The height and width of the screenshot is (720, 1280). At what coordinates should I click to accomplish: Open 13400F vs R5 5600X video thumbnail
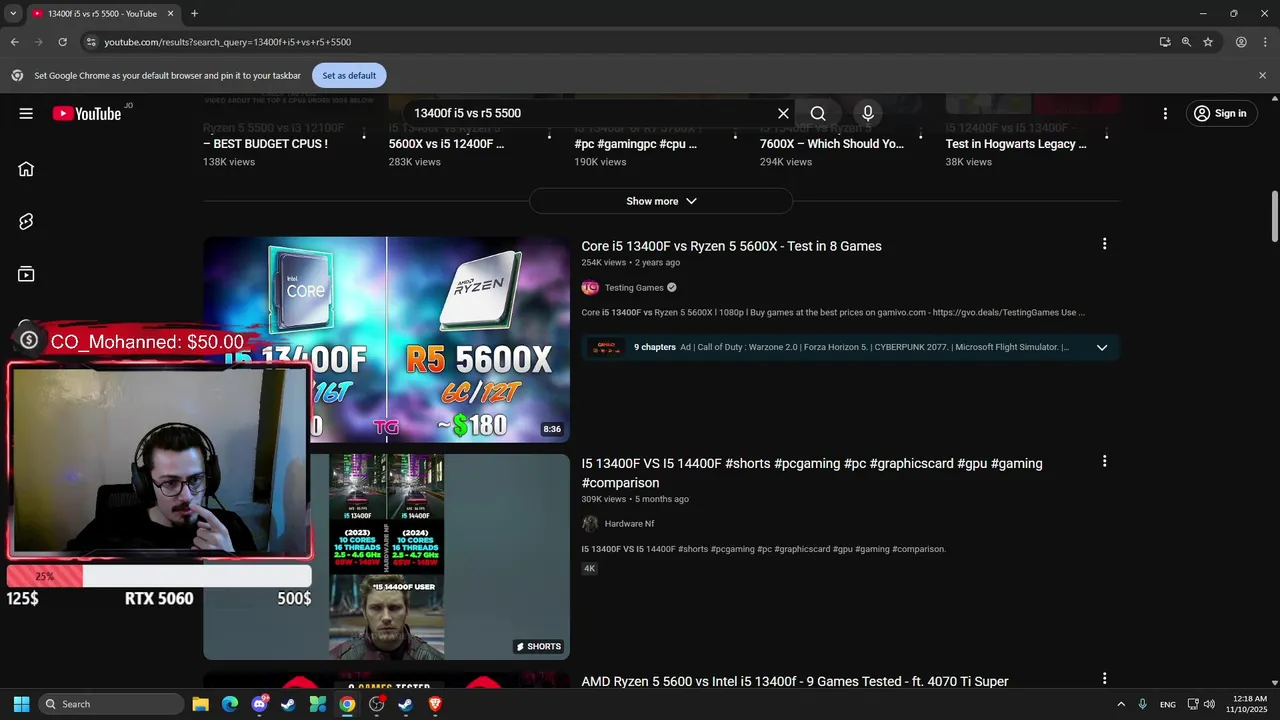point(386,339)
